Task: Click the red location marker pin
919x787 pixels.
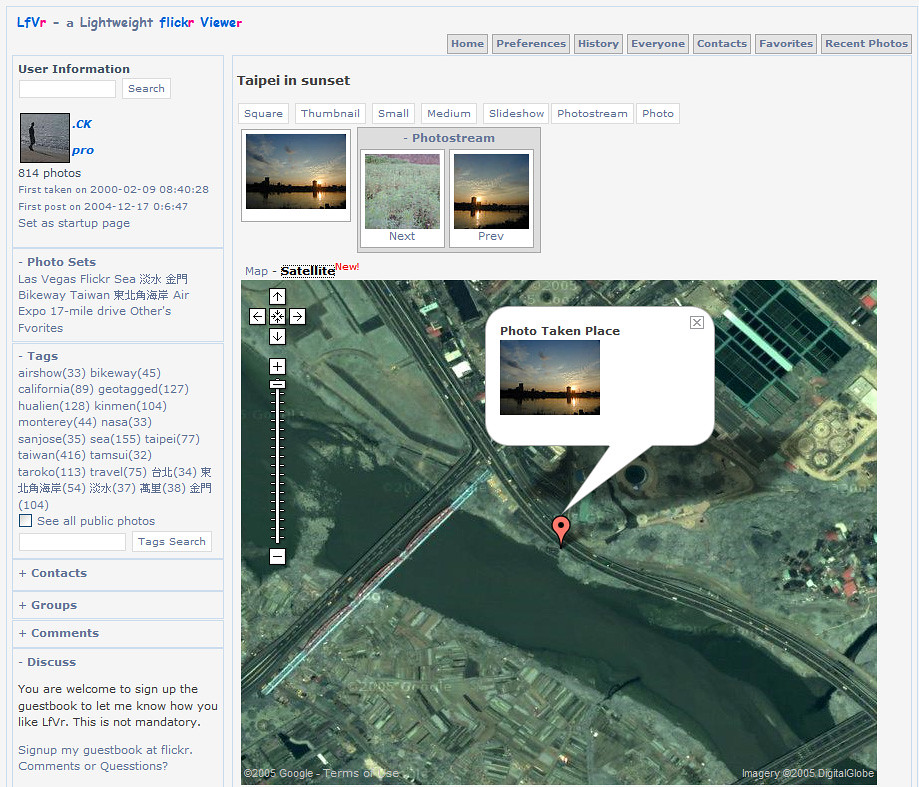Action: click(x=561, y=530)
